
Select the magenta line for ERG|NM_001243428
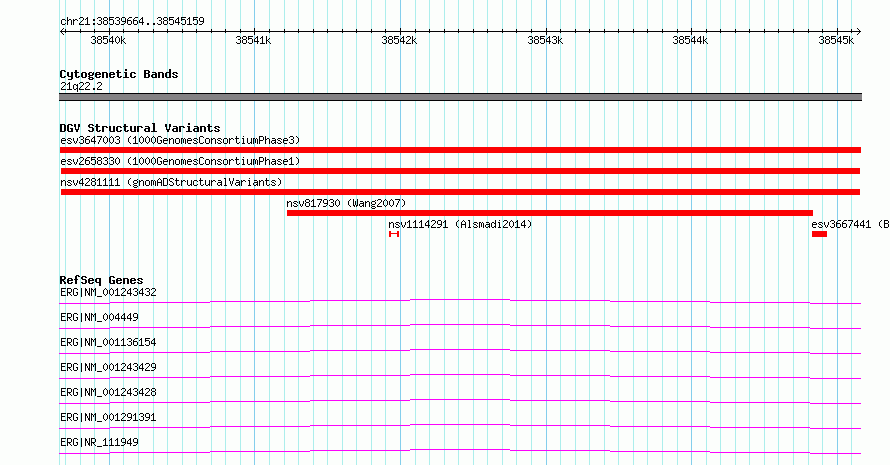click(x=460, y=401)
